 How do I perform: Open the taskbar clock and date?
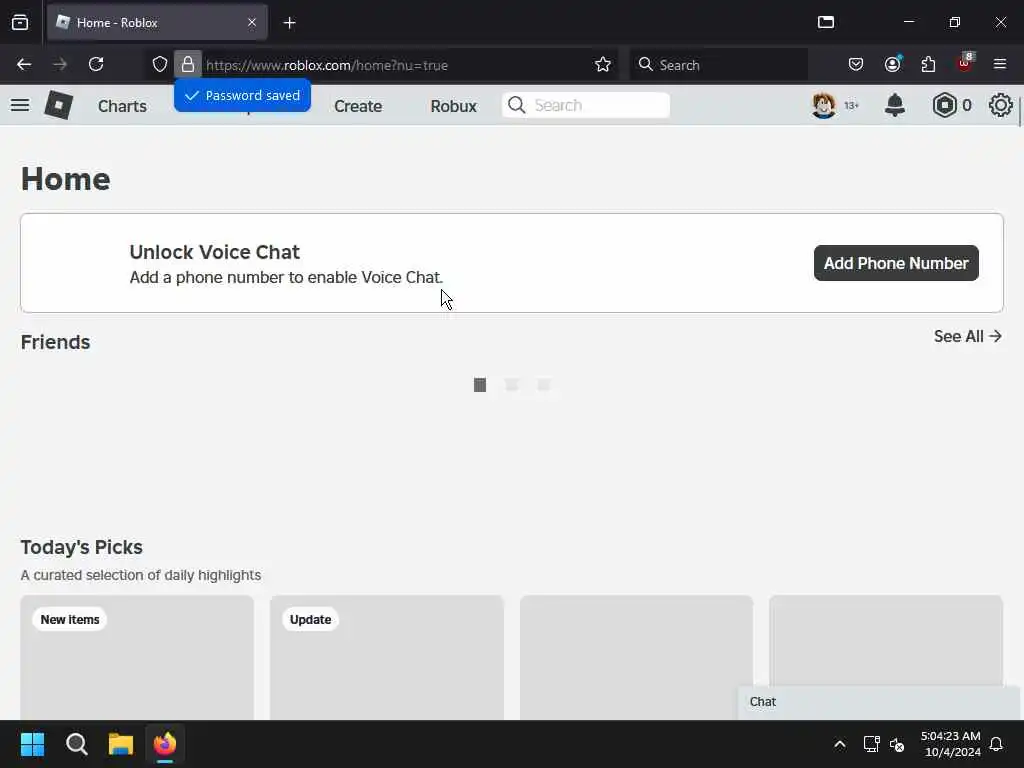950,744
